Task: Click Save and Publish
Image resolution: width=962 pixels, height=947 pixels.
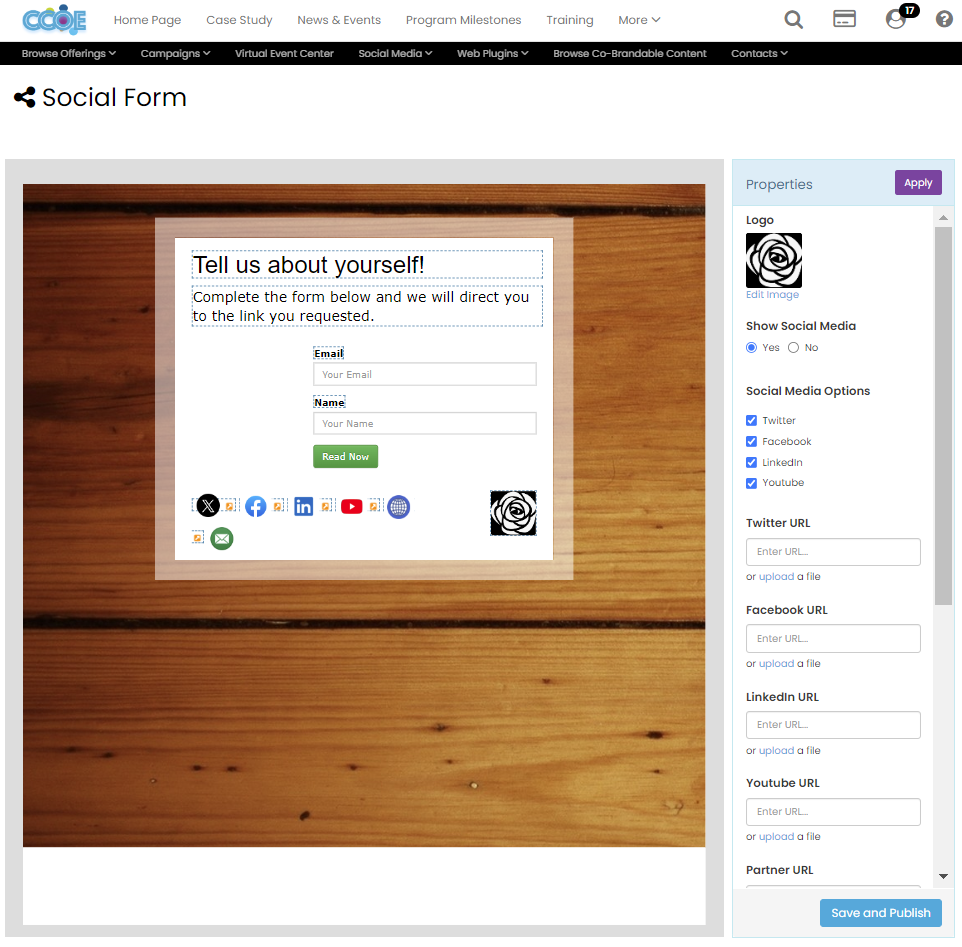Action: point(880,913)
